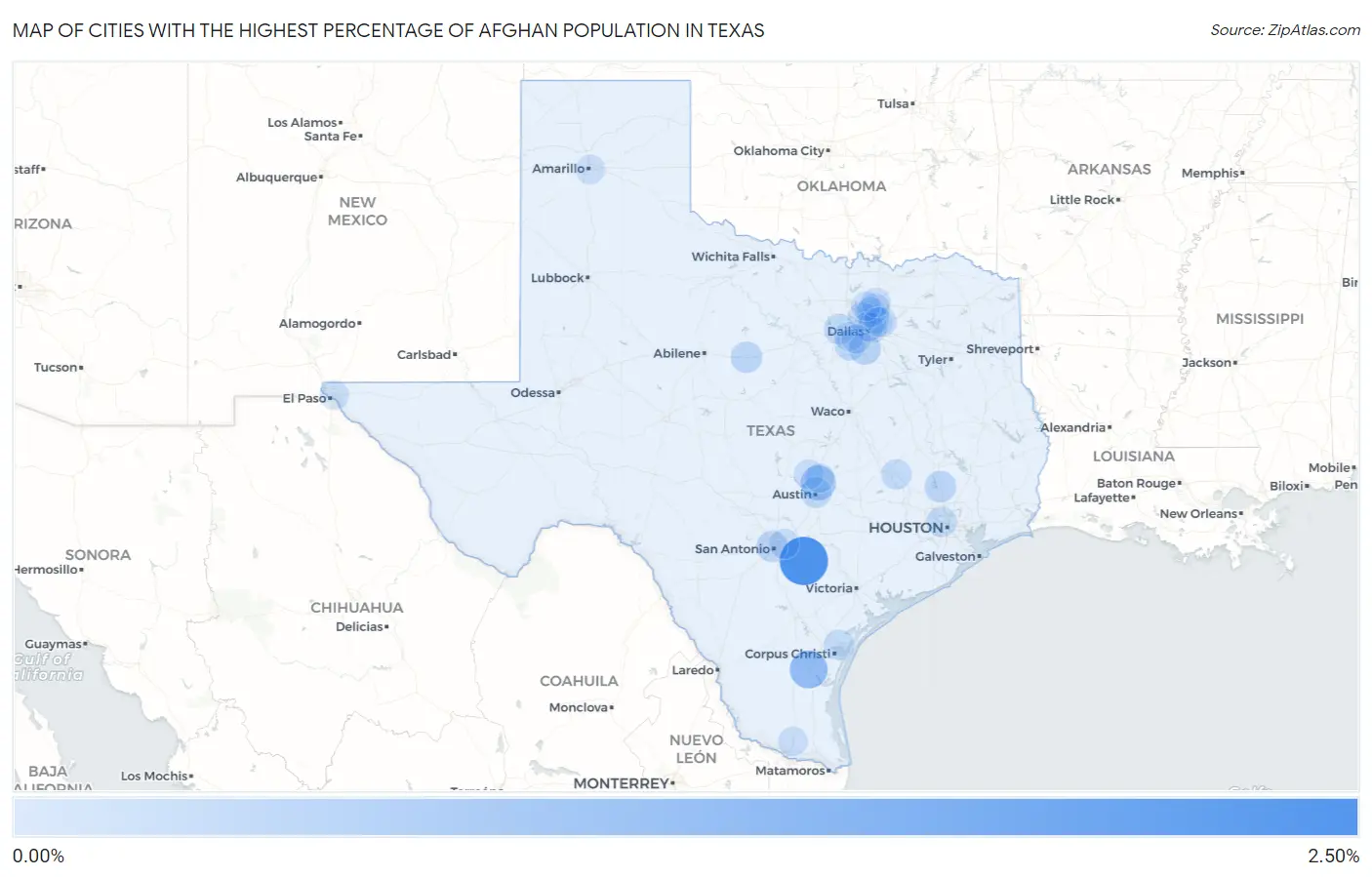Click the Little Rock label
The width and height of the screenshot is (1372, 877).
coord(1082,200)
